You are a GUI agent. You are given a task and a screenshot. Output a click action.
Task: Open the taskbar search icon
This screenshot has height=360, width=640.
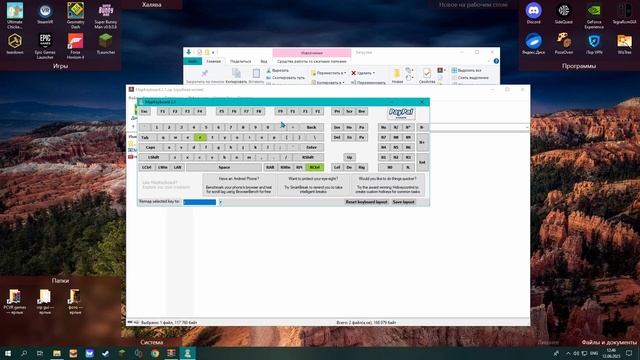tap(24, 353)
